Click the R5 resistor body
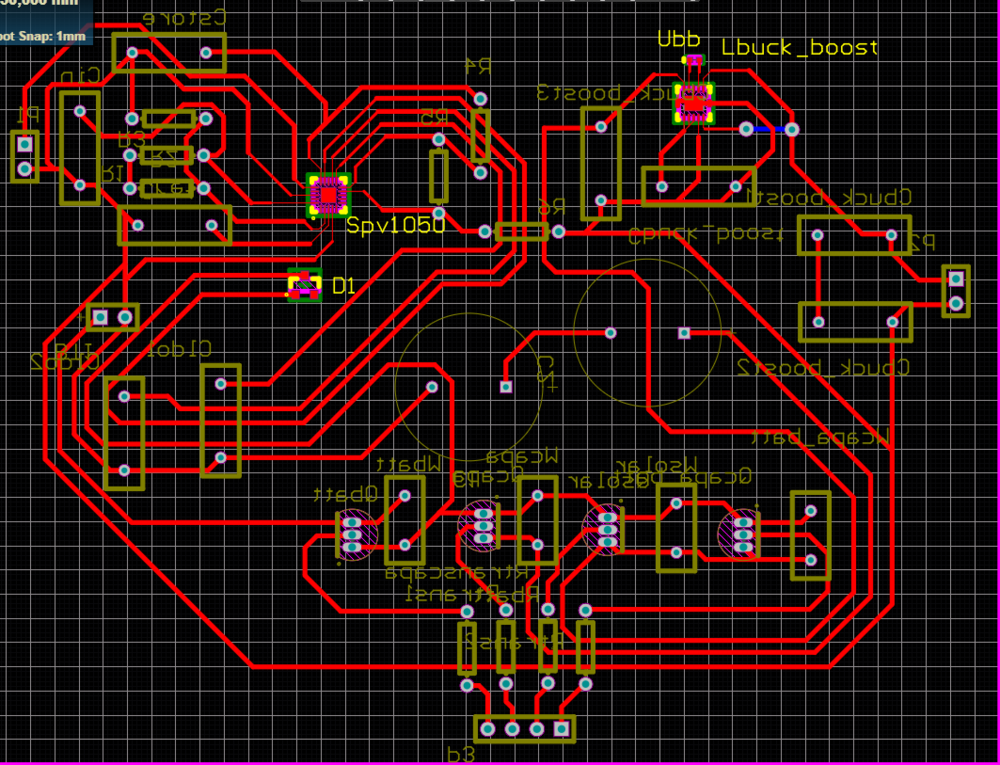 (438, 176)
